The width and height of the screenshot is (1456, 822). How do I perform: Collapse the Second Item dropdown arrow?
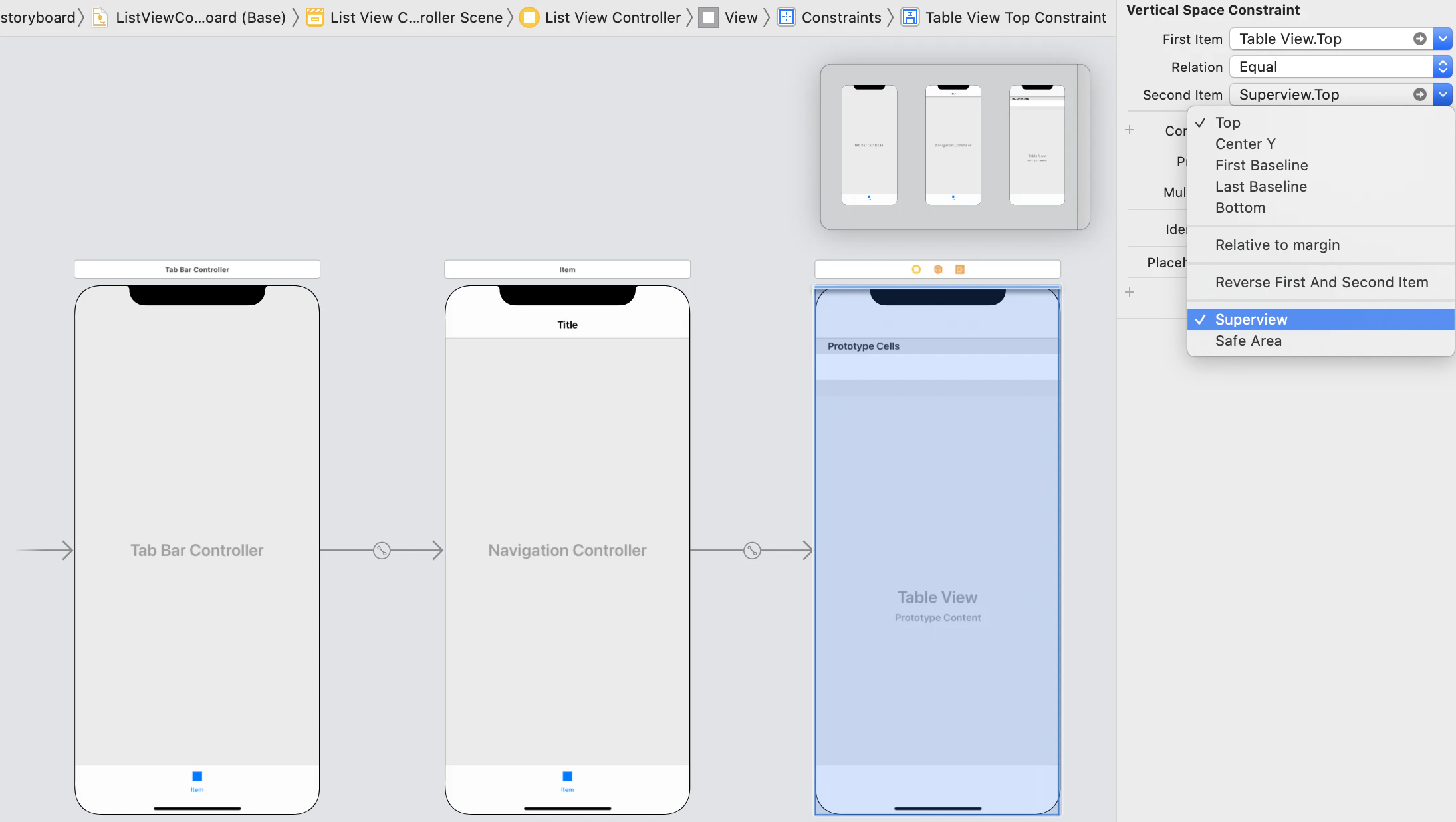click(1443, 94)
